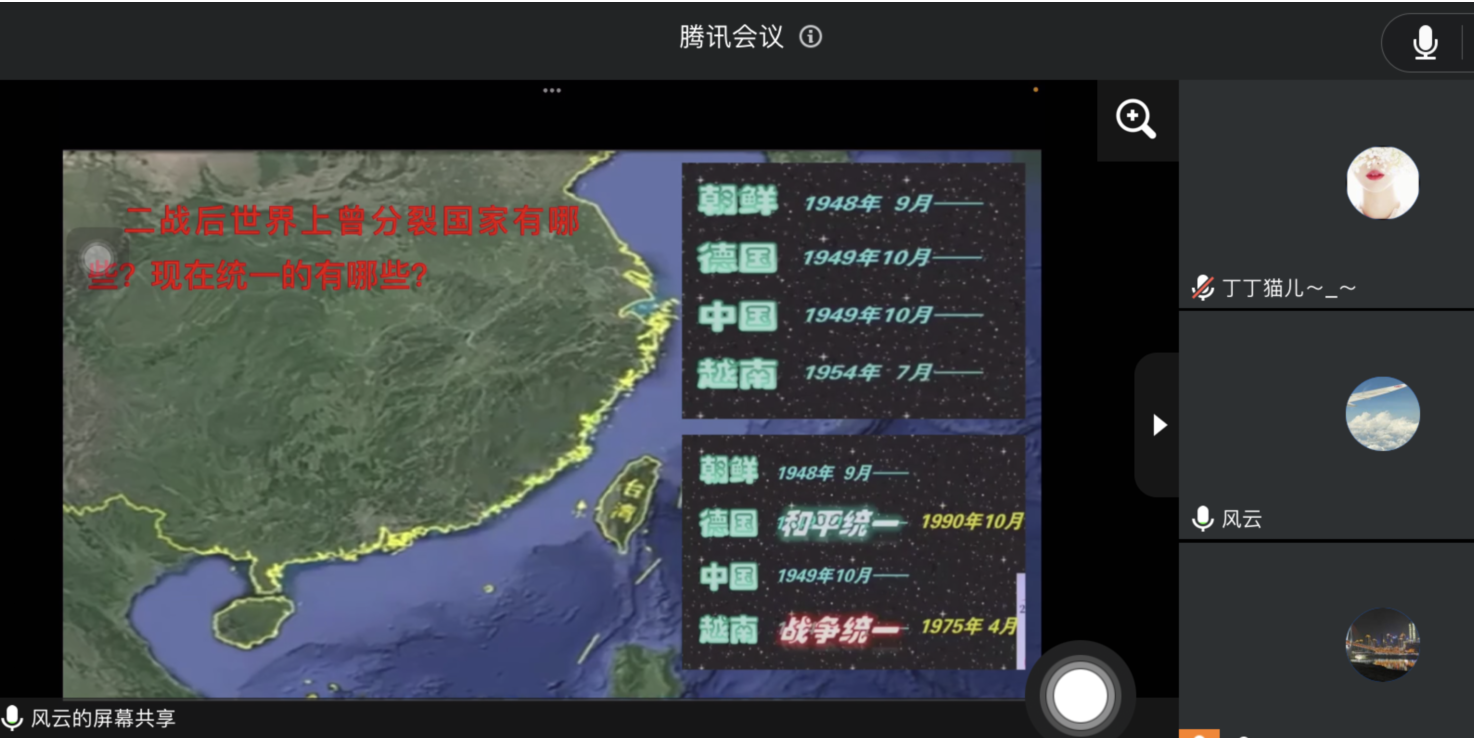This screenshot has width=1474, height=738.
Task: Click the magnifier zoom-in icon
Action: [1136, 120]
